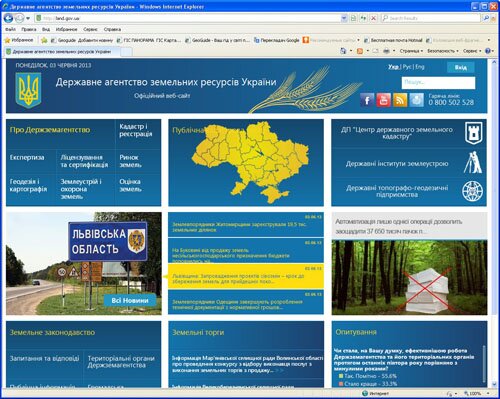Click the add to favorites bar icon

point(44,40)
